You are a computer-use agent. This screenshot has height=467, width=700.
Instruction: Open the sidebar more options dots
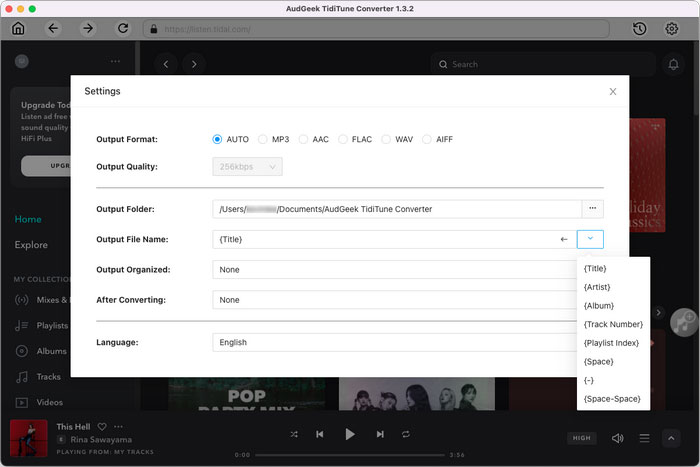click(x=115, y=61)
